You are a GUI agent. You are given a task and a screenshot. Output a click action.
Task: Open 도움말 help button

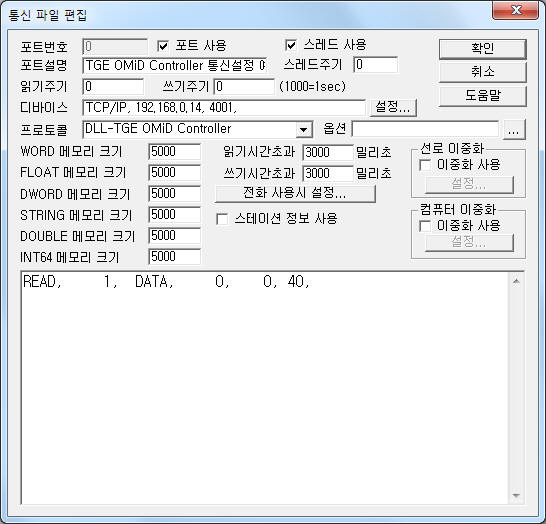click(x=482, y=95)
